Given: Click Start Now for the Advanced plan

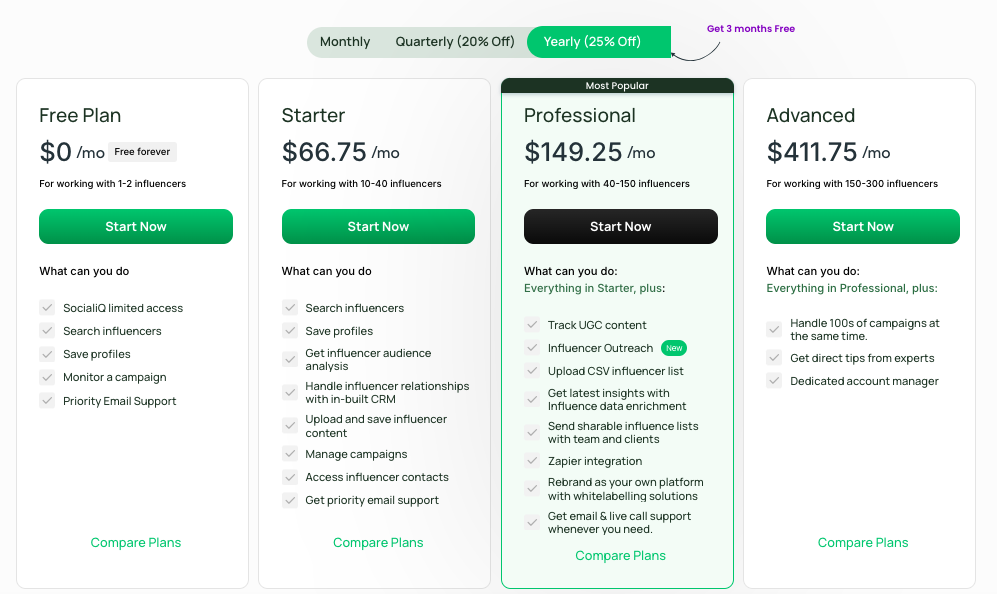Looking at the screenshot, I should pyautogui.click(x=863, y=226).
